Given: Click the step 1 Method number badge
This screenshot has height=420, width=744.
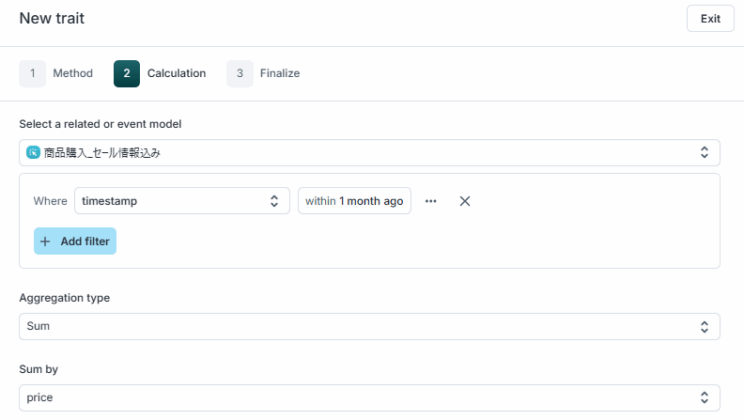Looking at the screenshot, I should [32, 74].
